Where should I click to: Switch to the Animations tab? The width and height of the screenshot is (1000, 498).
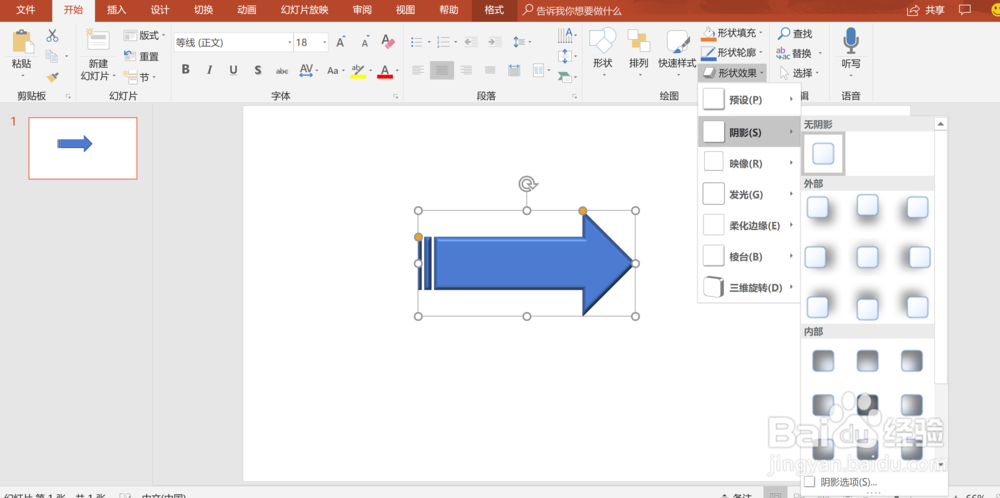(247, 10)
